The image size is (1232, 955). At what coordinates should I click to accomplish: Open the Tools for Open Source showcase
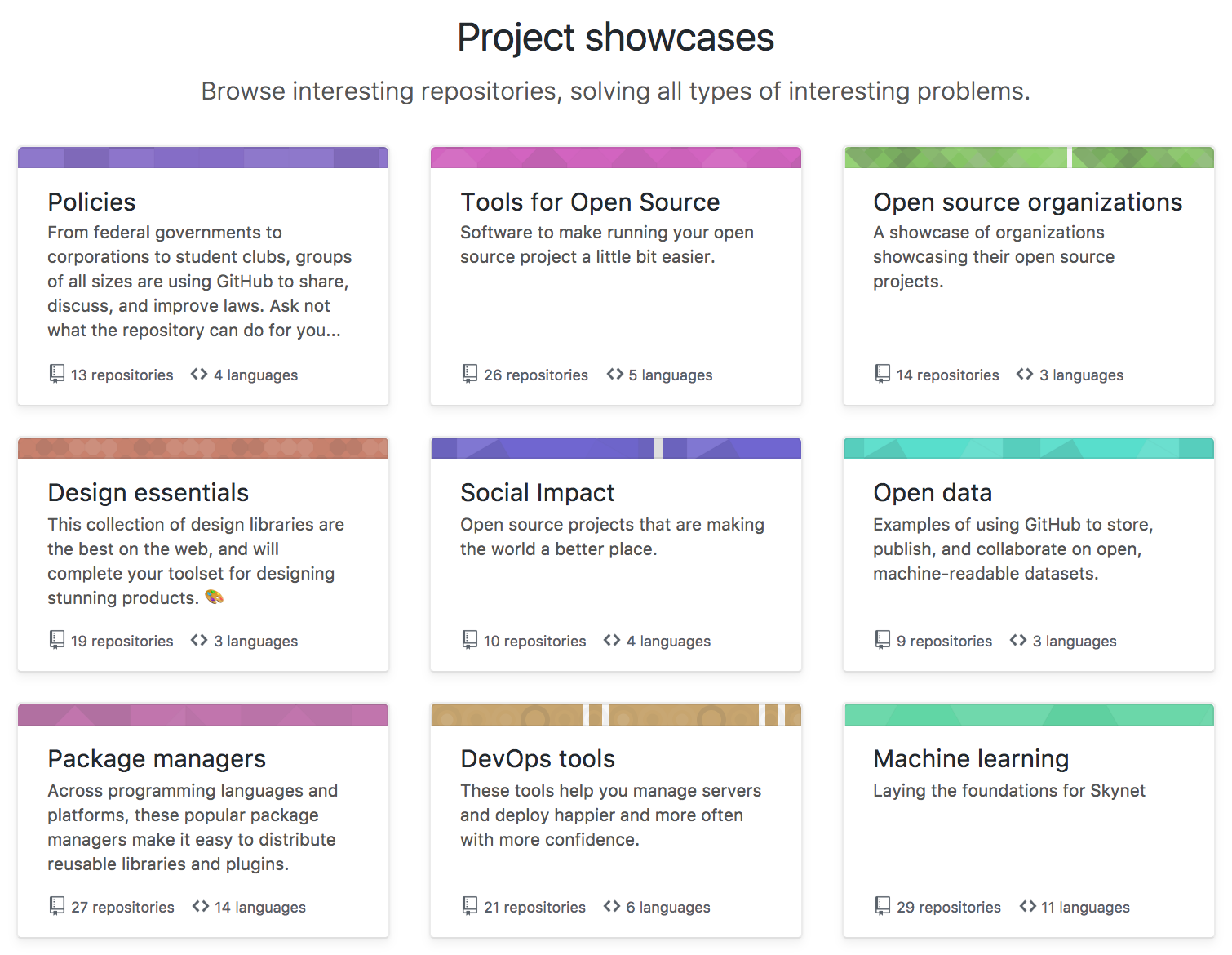pos(590,202)
